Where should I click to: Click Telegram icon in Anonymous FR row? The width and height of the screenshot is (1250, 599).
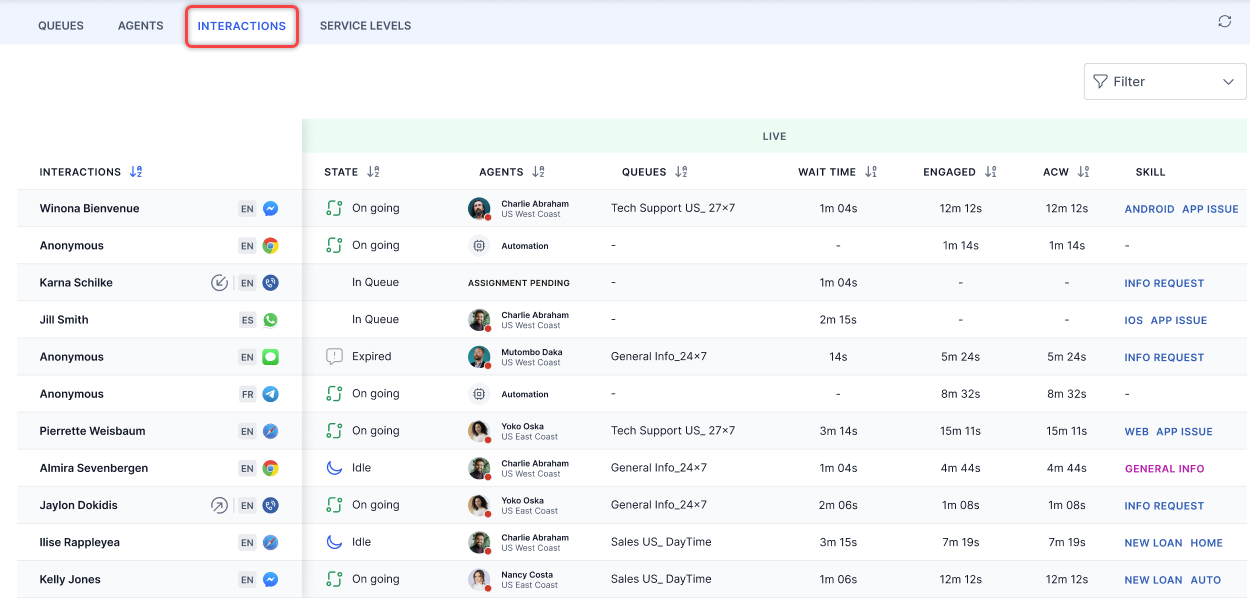270,394
